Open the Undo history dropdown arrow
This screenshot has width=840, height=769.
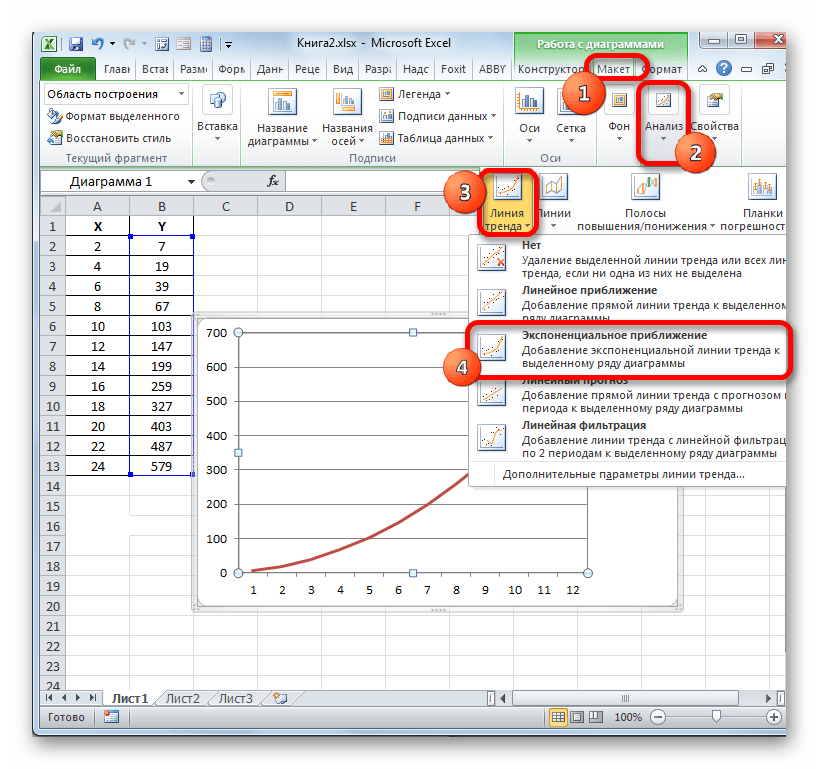[x=112, y=43]
